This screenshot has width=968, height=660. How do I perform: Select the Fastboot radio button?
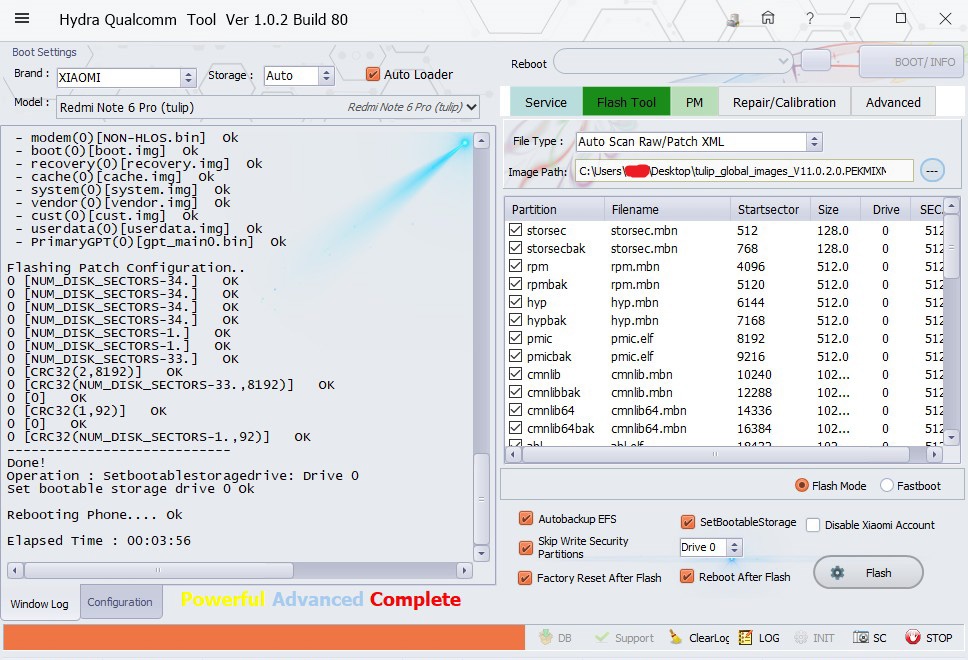point(887,486)
